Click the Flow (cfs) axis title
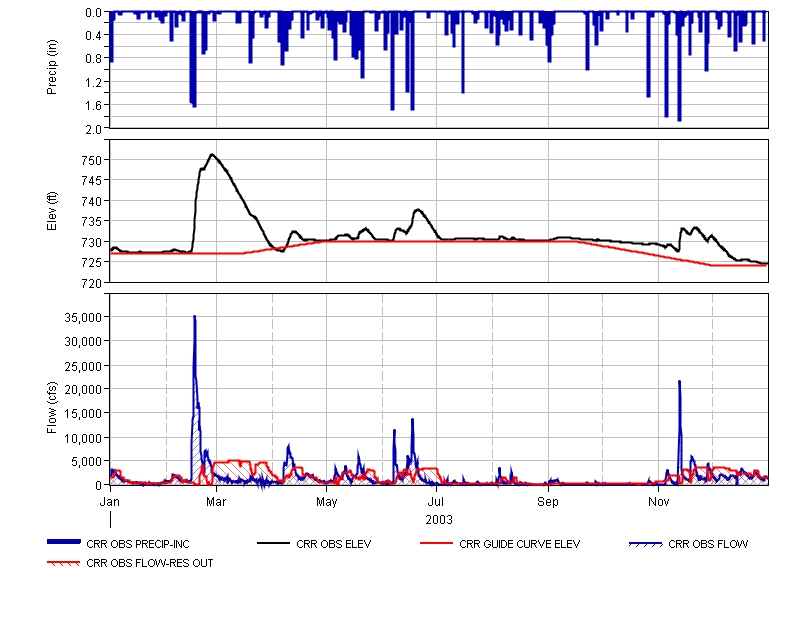 click(52, 408)
